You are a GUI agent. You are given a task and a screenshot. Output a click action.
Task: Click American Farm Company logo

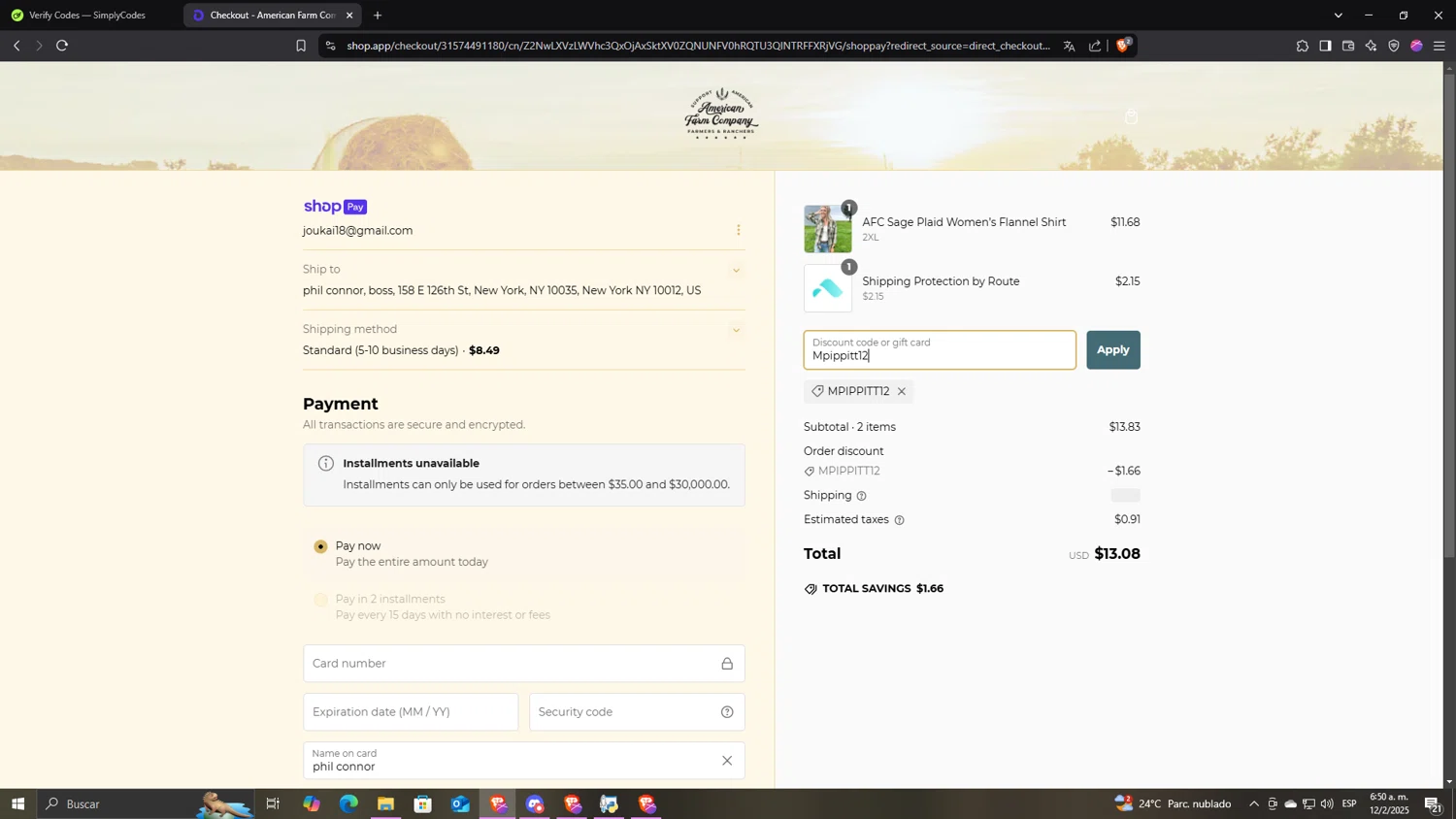click(721, 114)
